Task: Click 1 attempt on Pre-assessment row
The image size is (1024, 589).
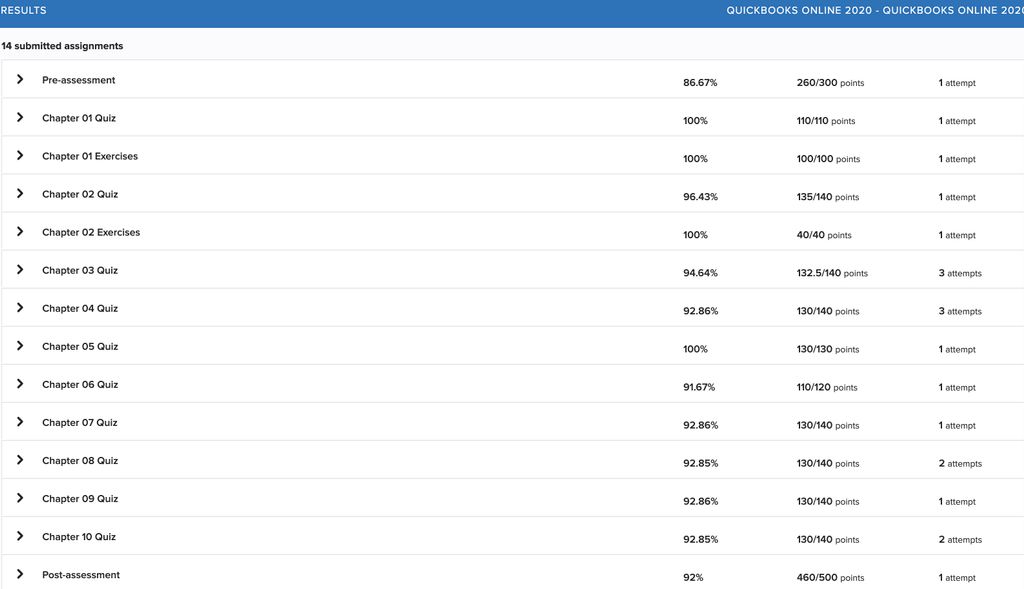Action: (957, 83)
